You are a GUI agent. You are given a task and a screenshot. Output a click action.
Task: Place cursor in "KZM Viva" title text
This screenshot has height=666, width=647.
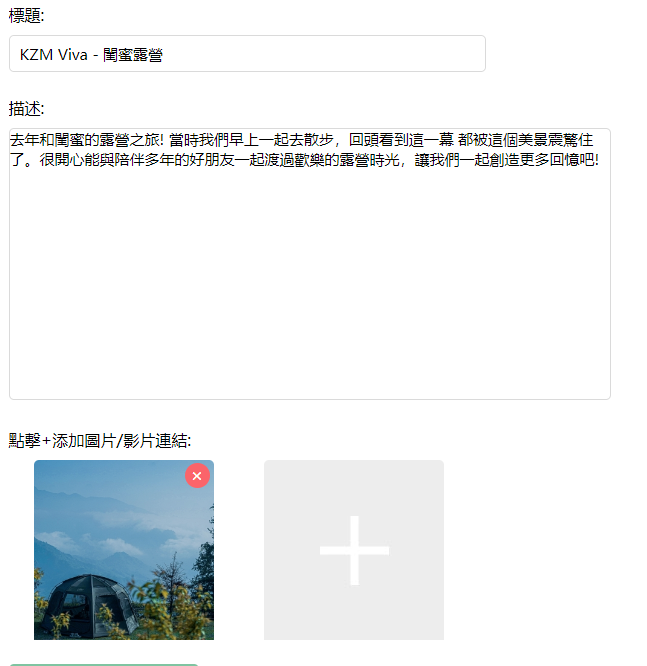(x=54, y=55)
